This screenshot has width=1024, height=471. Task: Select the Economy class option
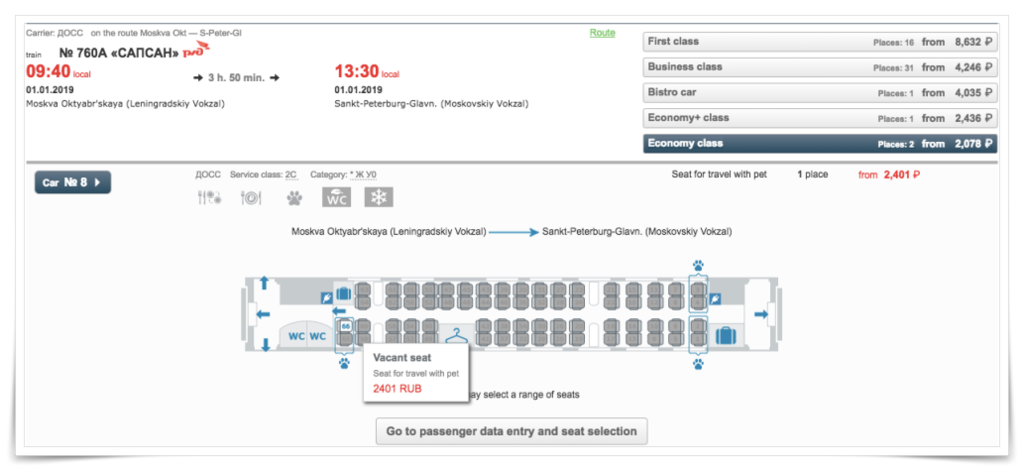click(x=820, y=144)
